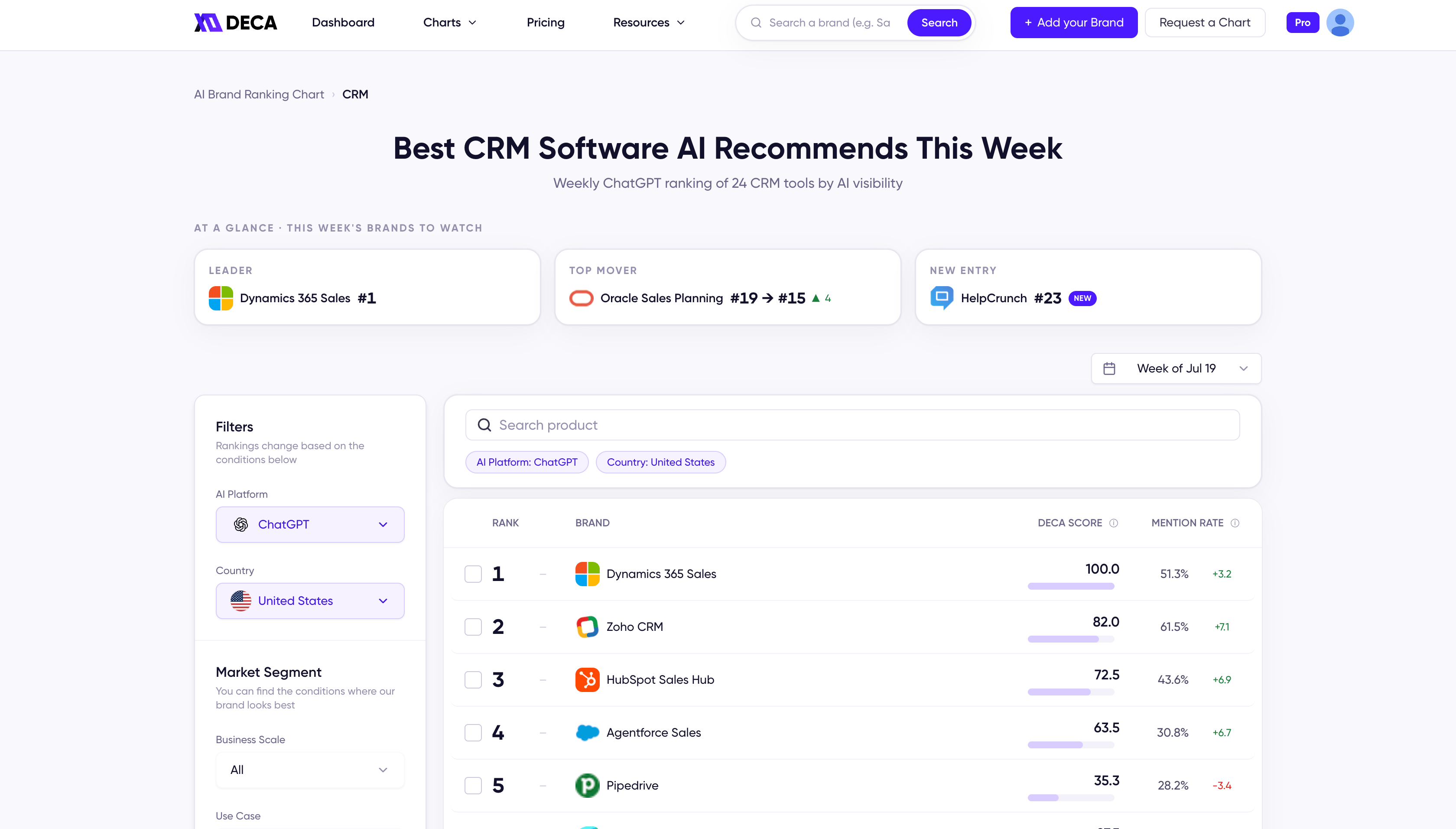This screenshot has height=829, width=1456.
Task: Click the Agentforce Sales cloud logo
Action: point(587,733)
